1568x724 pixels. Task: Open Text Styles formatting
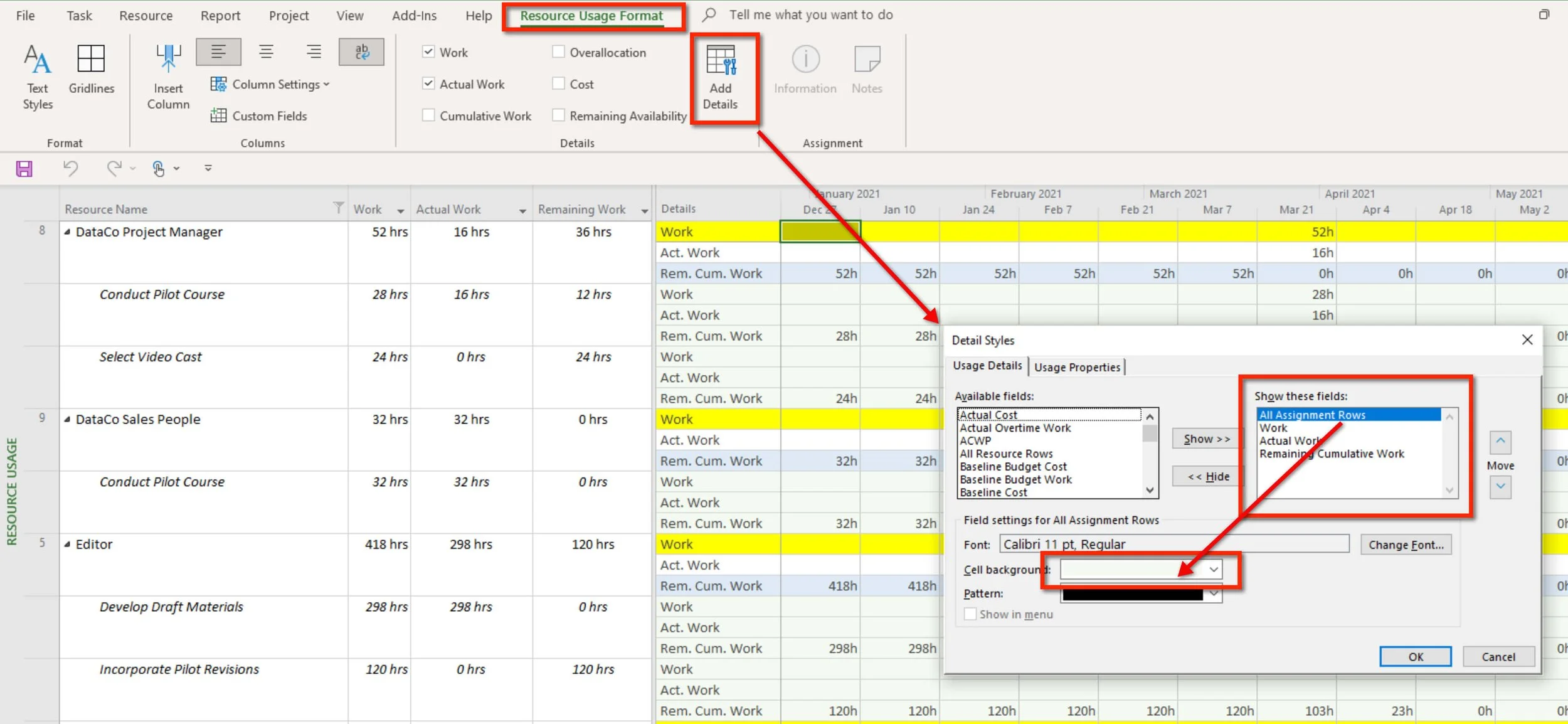(x=38, y=77)
